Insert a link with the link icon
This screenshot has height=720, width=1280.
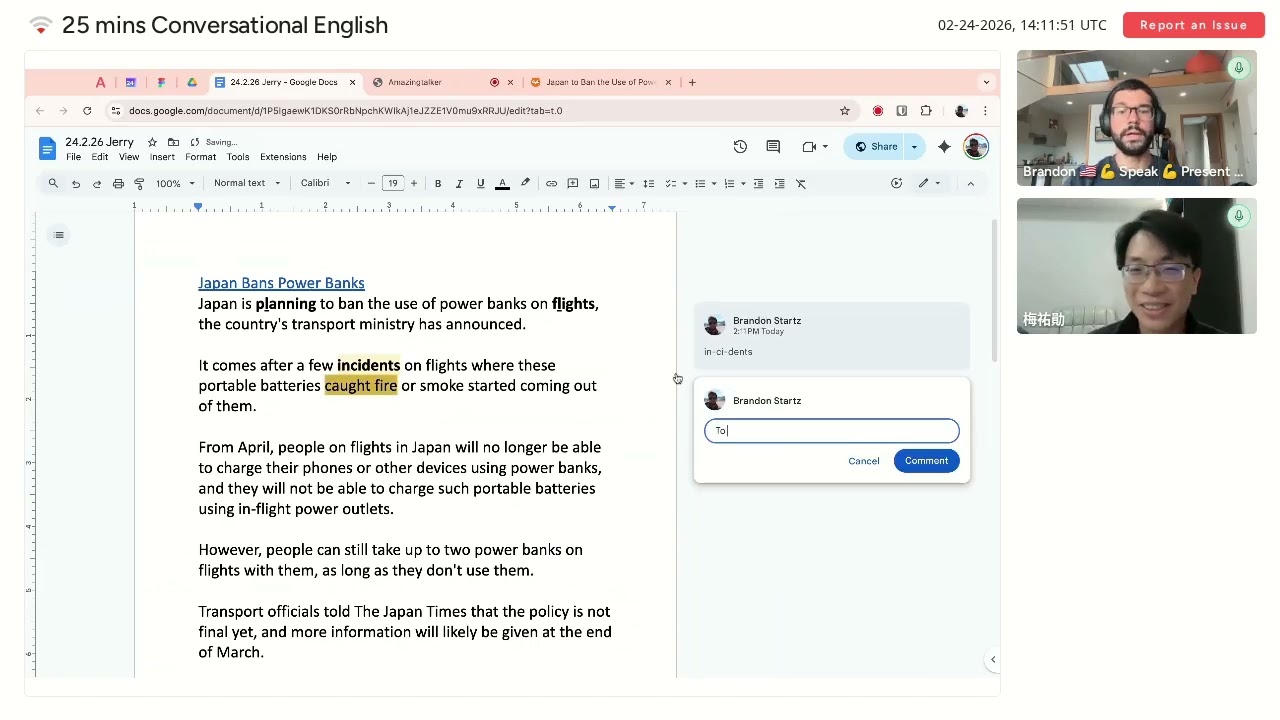pos(551,183)
